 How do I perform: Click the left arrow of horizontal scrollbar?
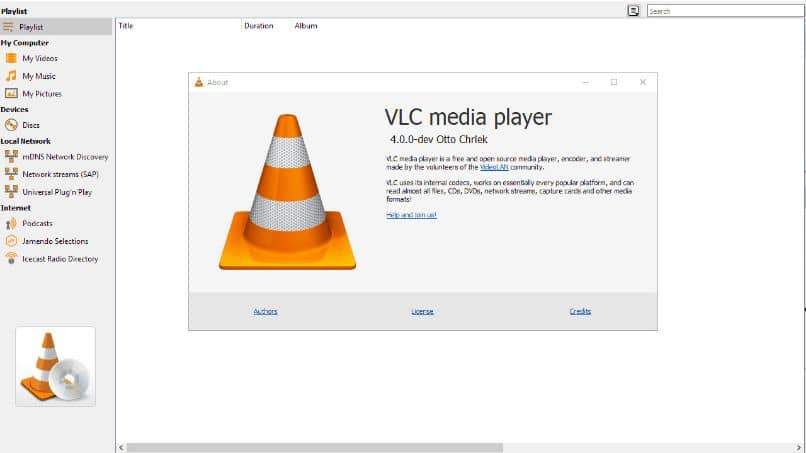121,448
